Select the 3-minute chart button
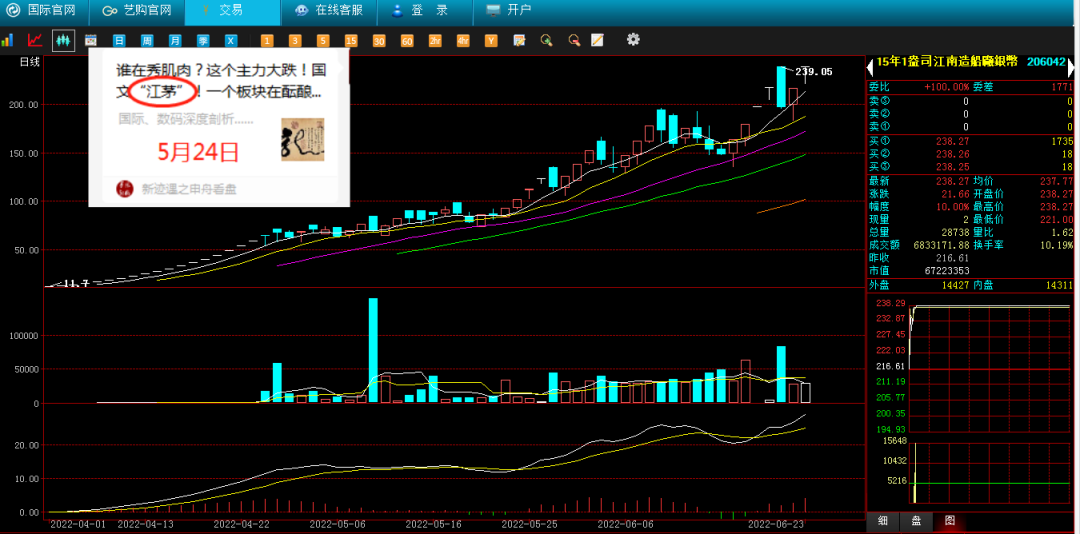The image size is (1080, 534). point(295,41)
